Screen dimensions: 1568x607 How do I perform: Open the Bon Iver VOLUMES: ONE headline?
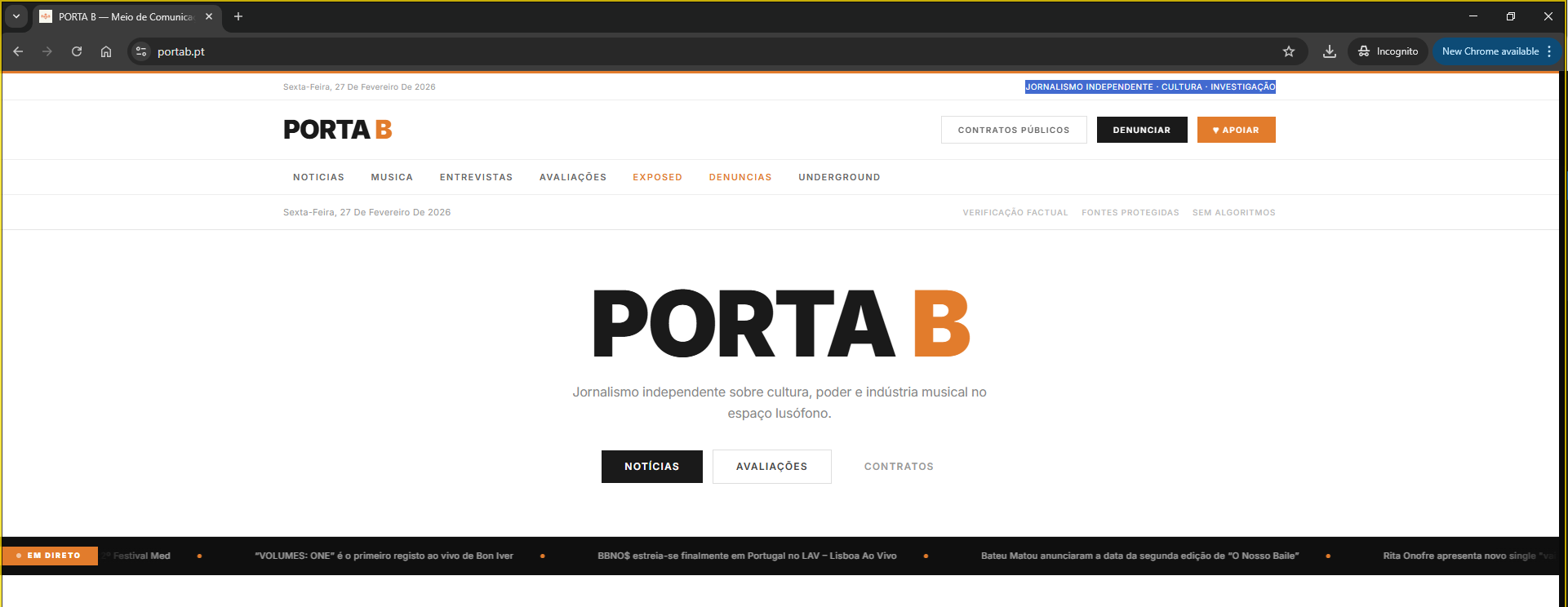point(384,556)
